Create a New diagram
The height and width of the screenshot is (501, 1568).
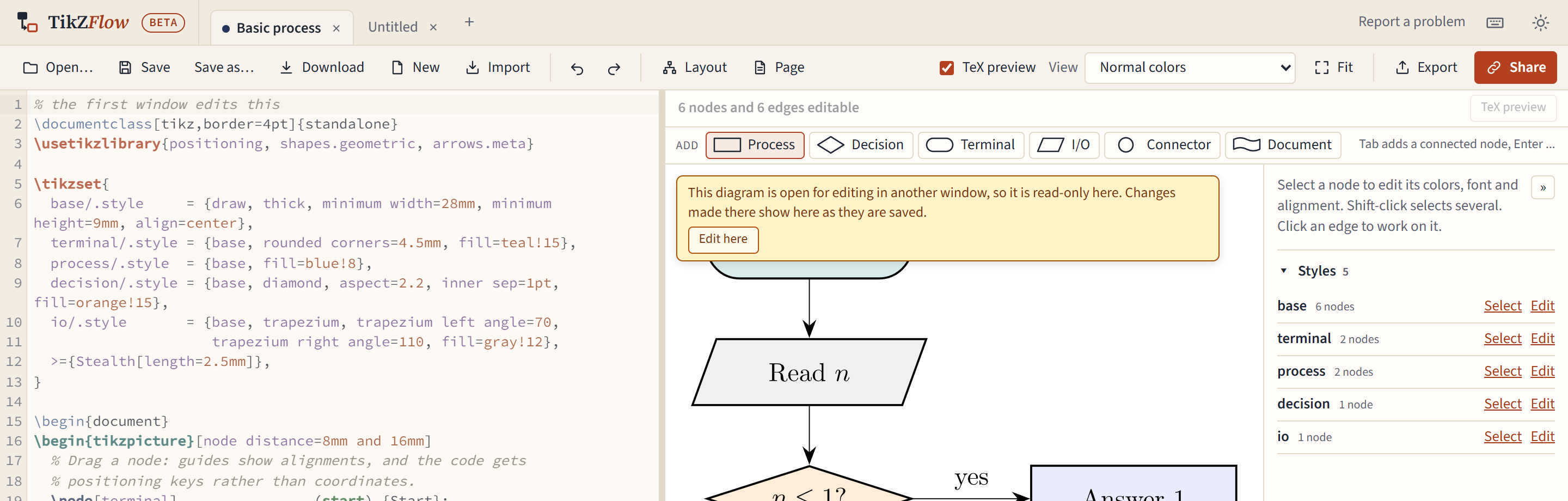(x=415, y=68)
